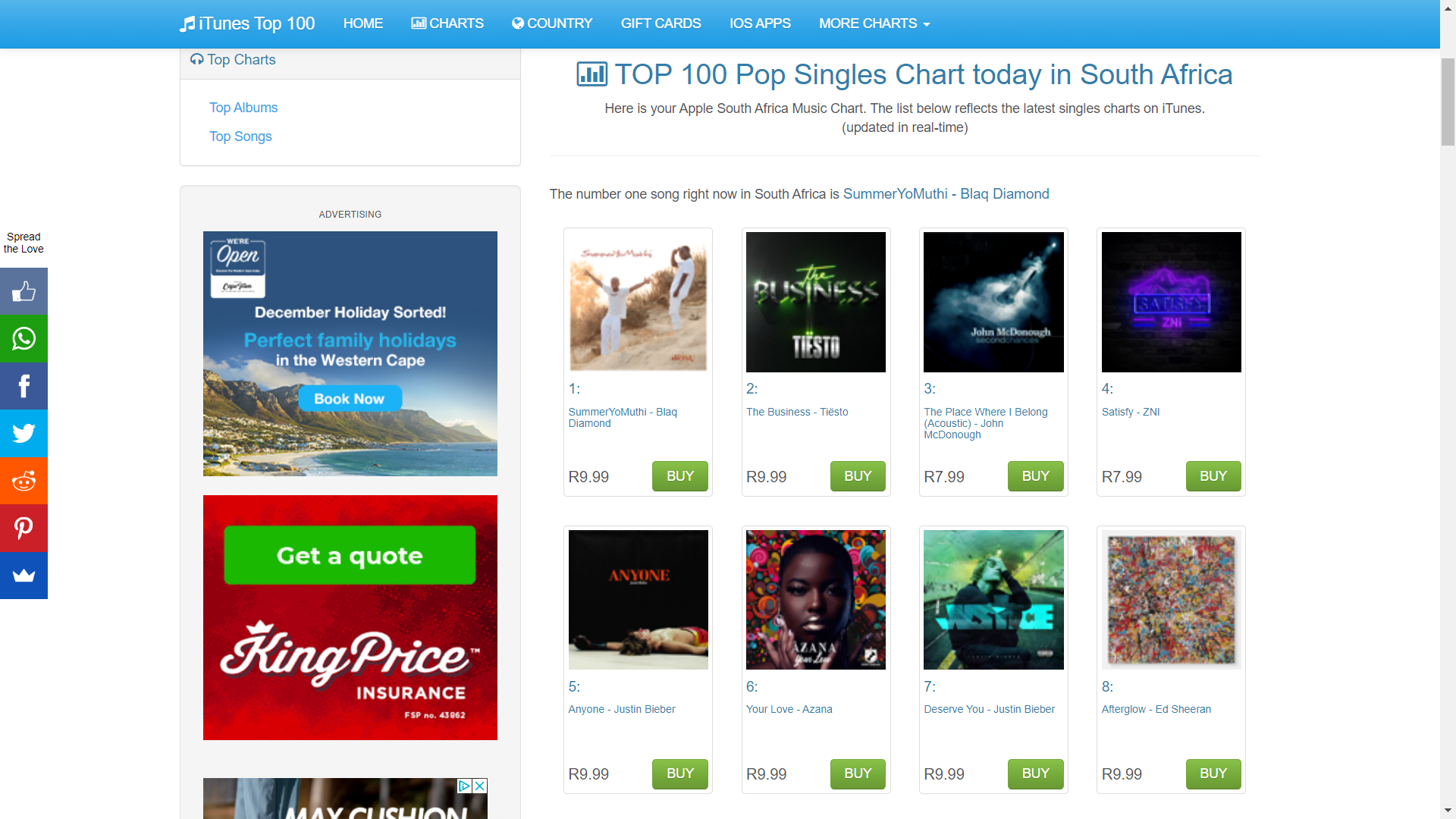Click The Business Tiësto album cover

pos(816,302)
